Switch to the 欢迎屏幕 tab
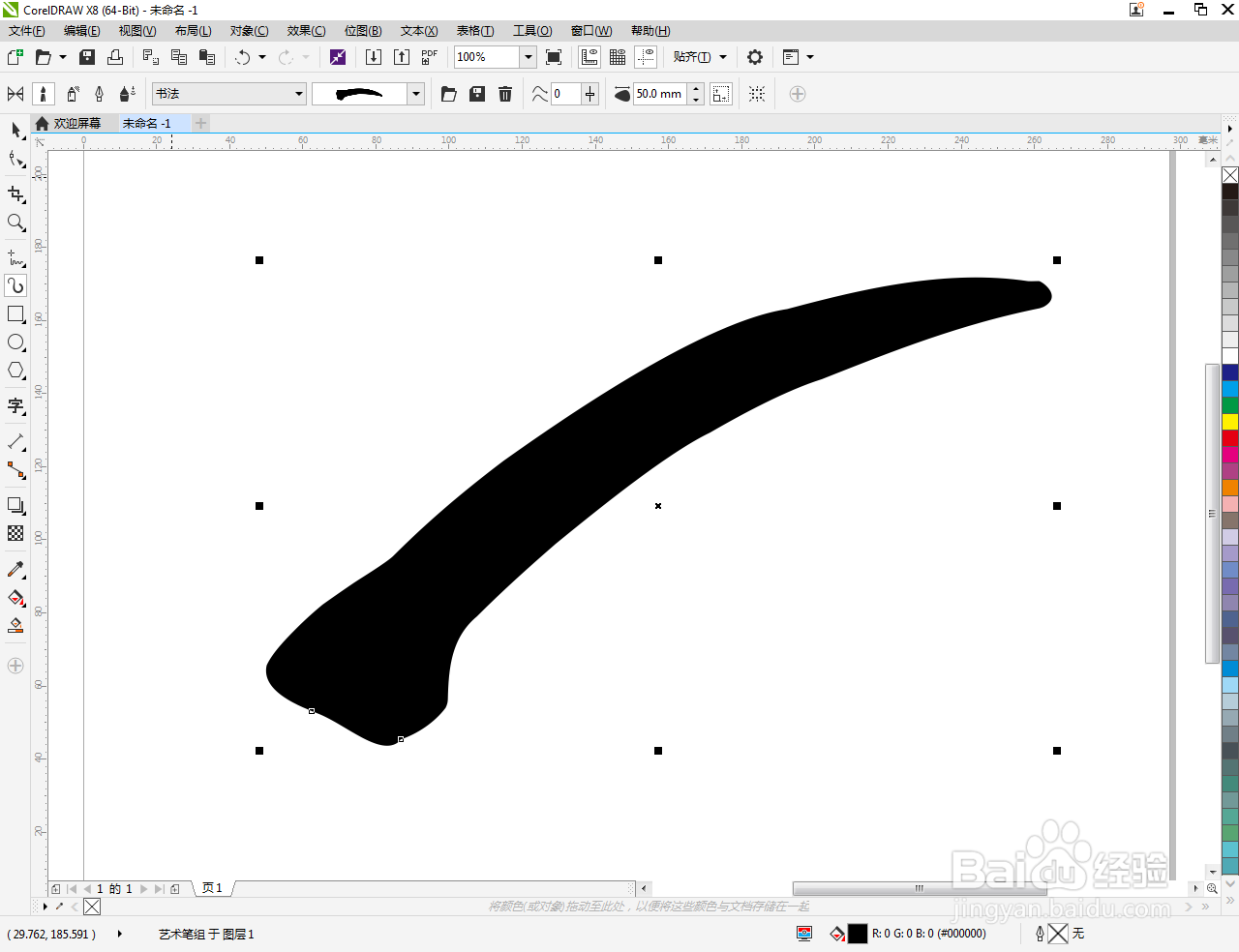This screenshot has height=952, width=1239. click(x=76, y=123)
